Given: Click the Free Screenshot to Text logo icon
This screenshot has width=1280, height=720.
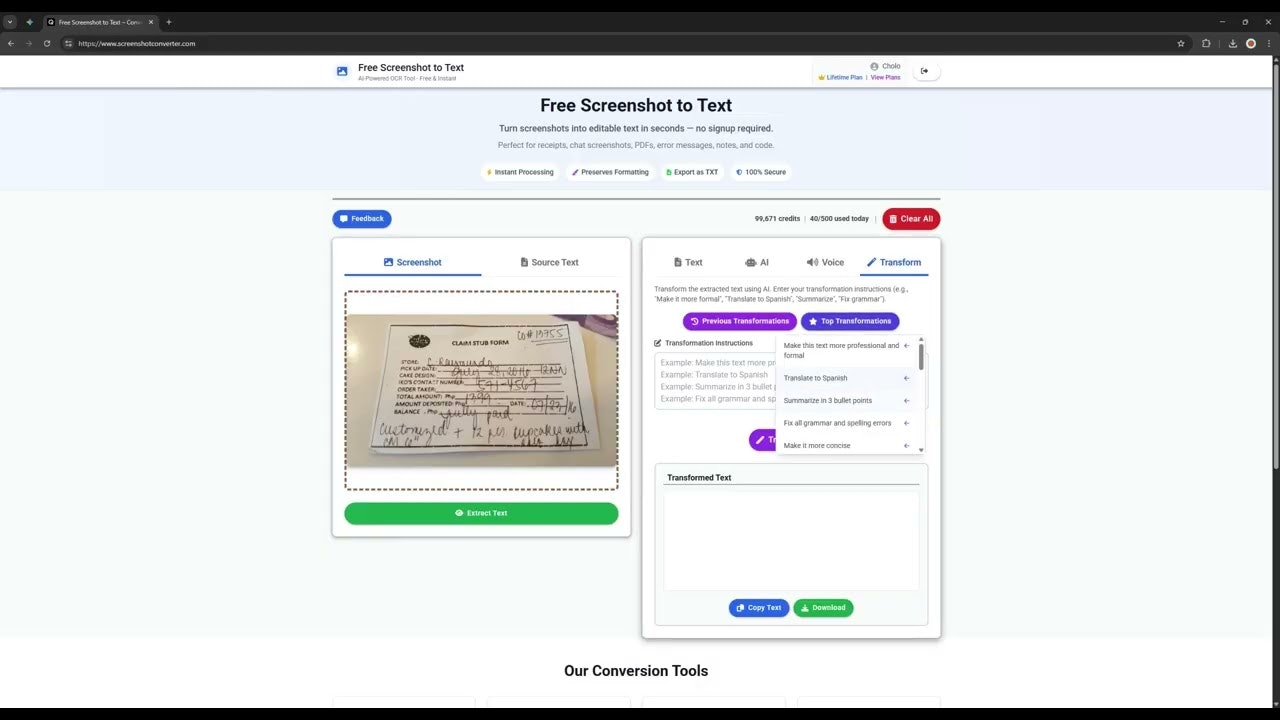Looking at the screenshot, I should (342, 70).
